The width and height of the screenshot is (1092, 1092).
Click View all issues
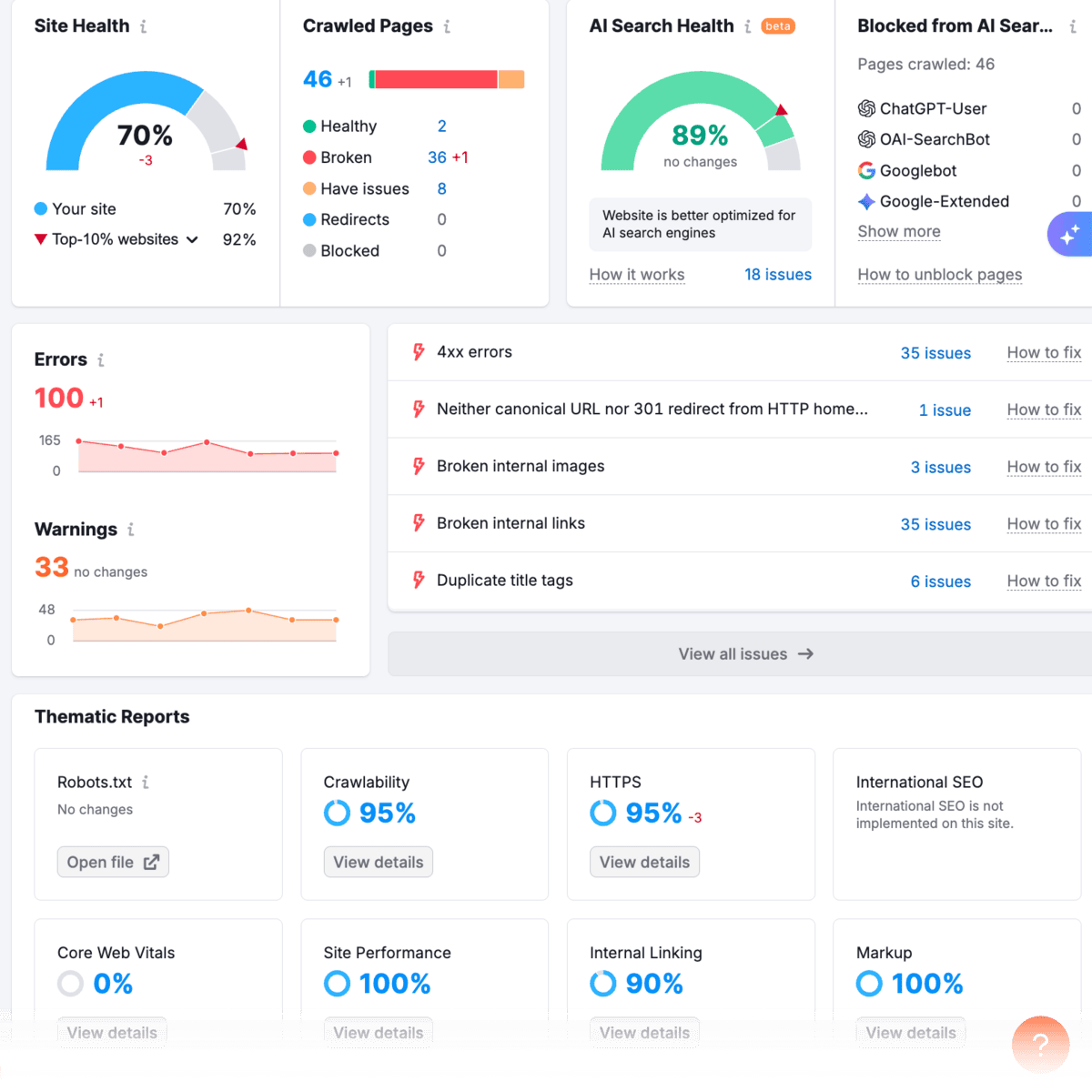[x=744, y=653]
